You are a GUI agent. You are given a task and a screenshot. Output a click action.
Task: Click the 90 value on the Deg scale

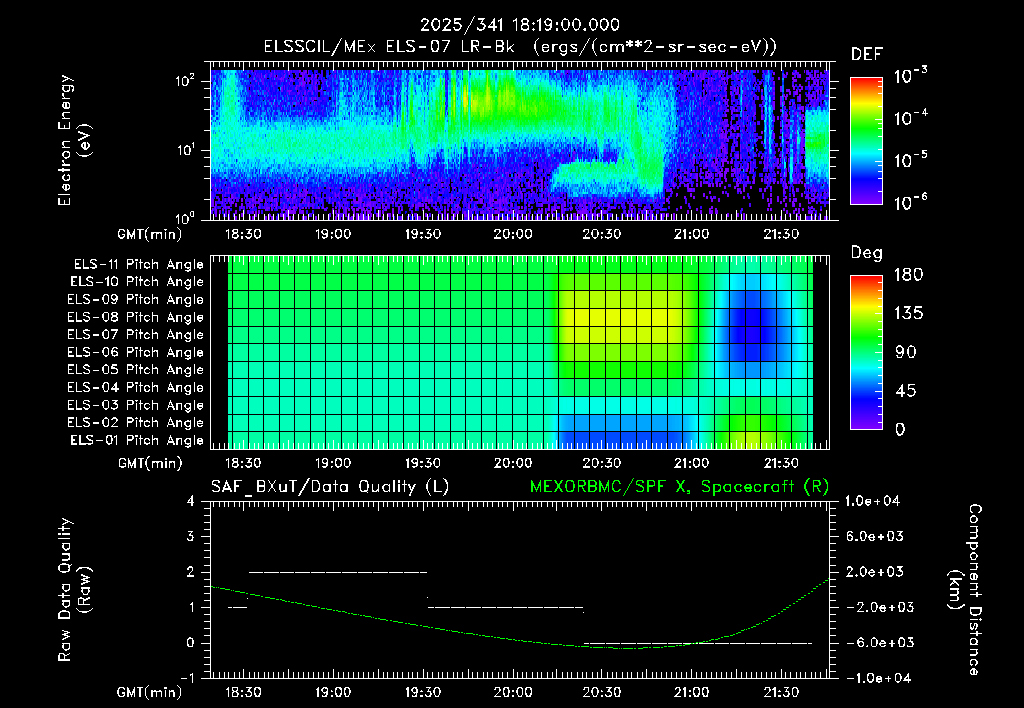pyautogui.click(x=905, y=352)
